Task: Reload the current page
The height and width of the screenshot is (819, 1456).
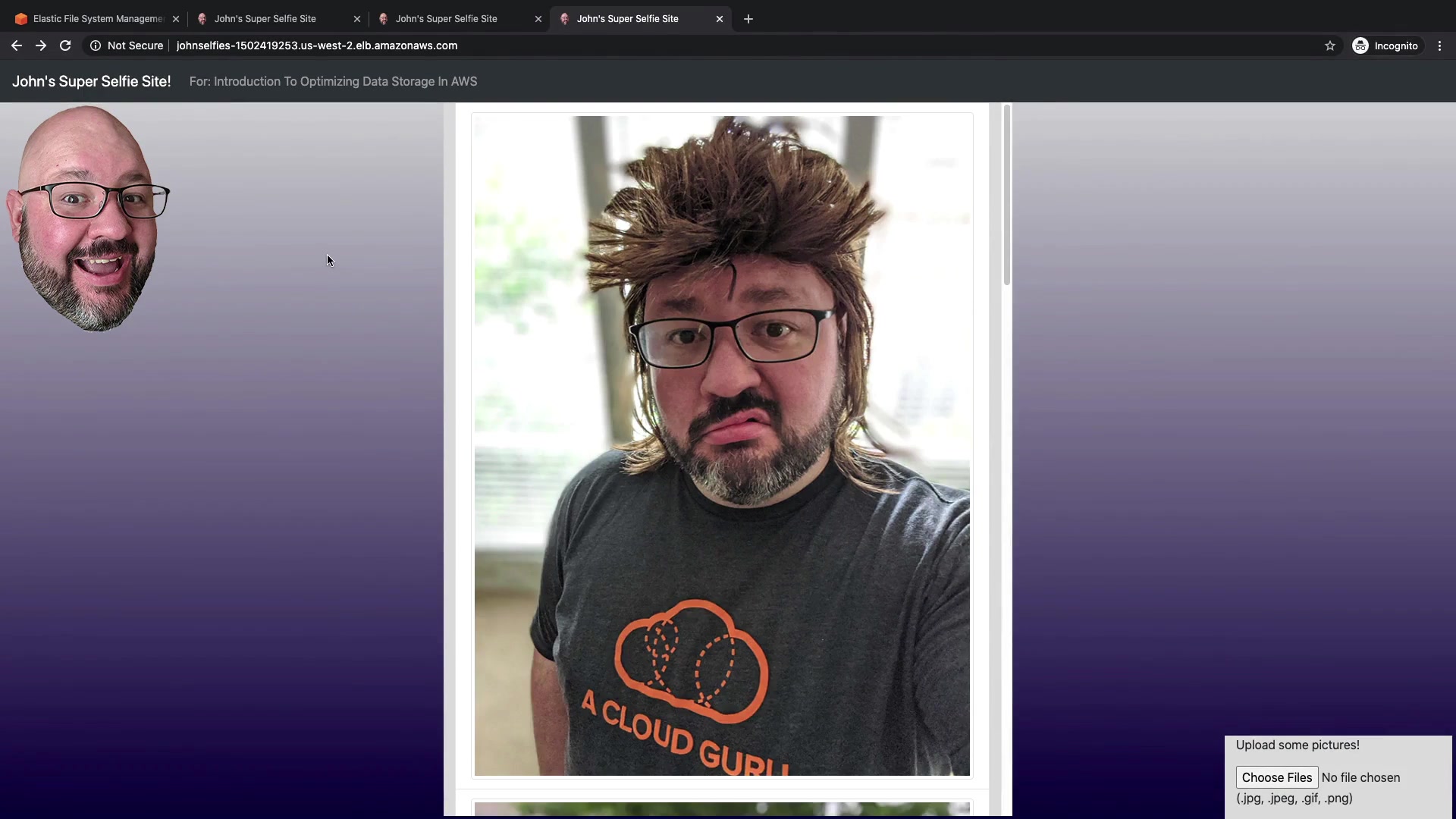Action: click(x=65, y=45)
